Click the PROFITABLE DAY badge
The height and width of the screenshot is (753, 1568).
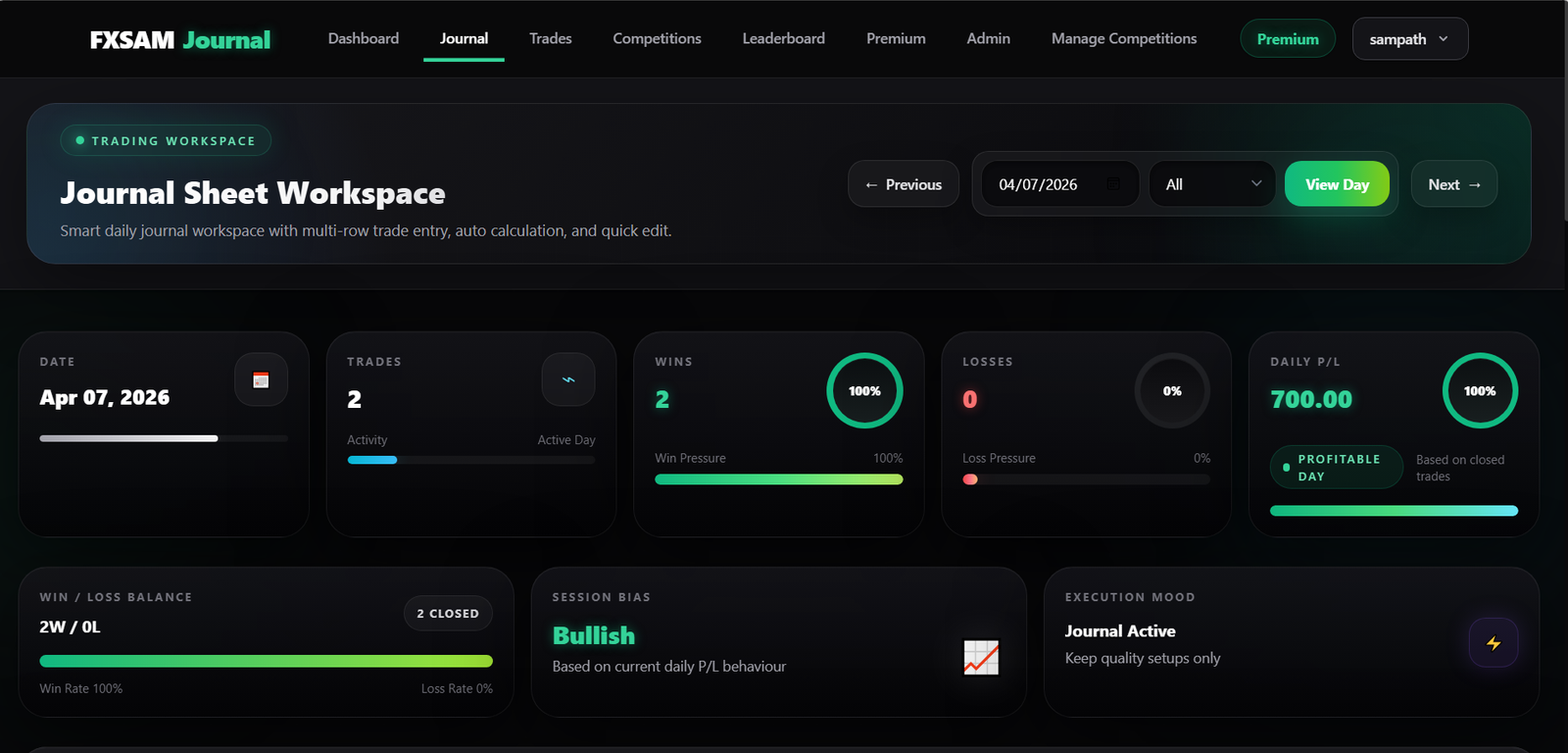coord(1337,468)
